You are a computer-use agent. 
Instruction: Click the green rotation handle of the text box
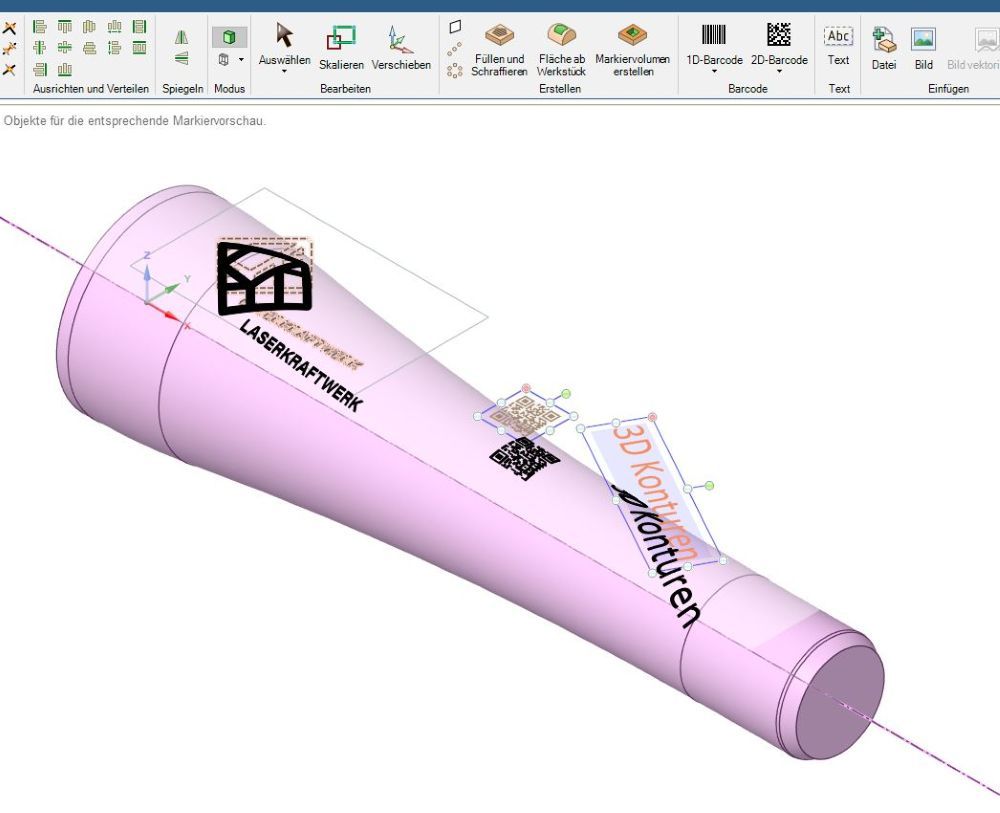[x=709, y=486]
